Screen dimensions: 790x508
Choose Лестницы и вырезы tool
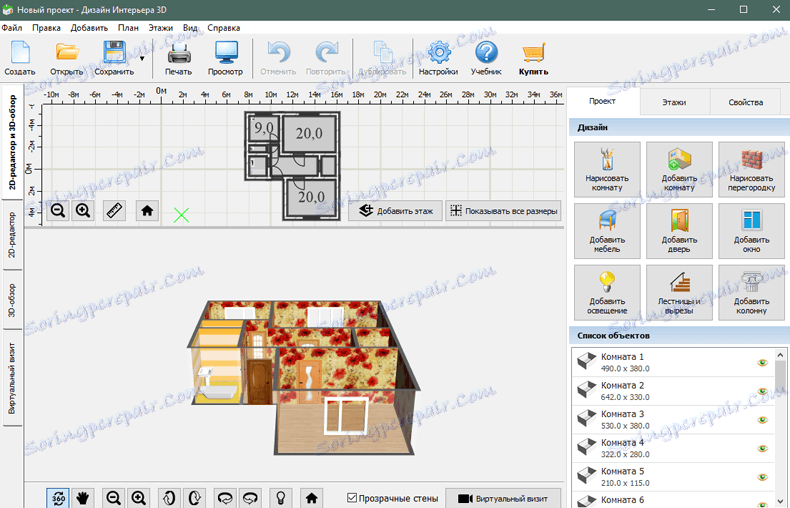[x=679, y=293]
